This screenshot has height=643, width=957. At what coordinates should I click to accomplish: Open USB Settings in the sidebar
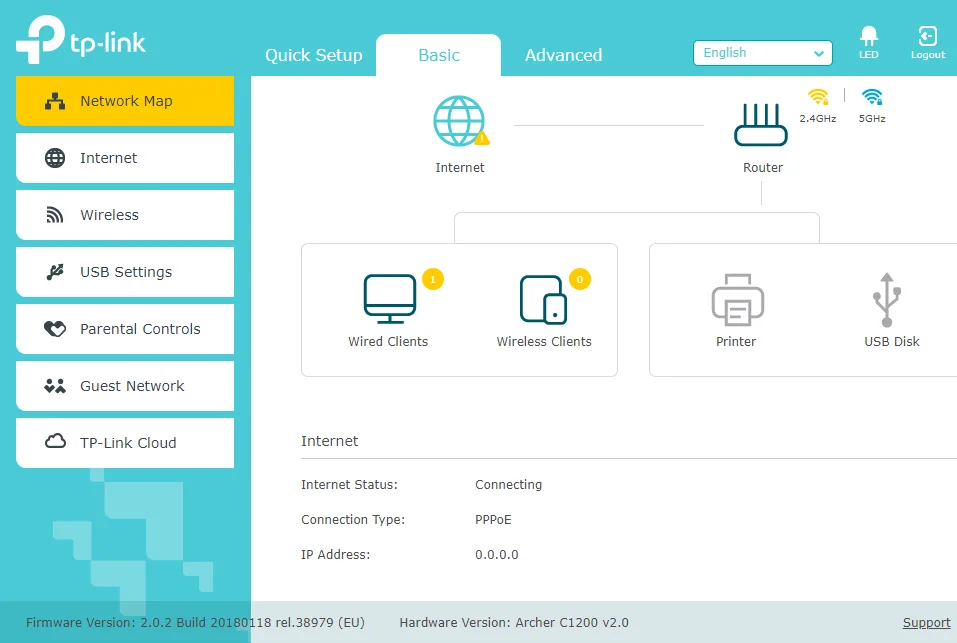(125, 272)
